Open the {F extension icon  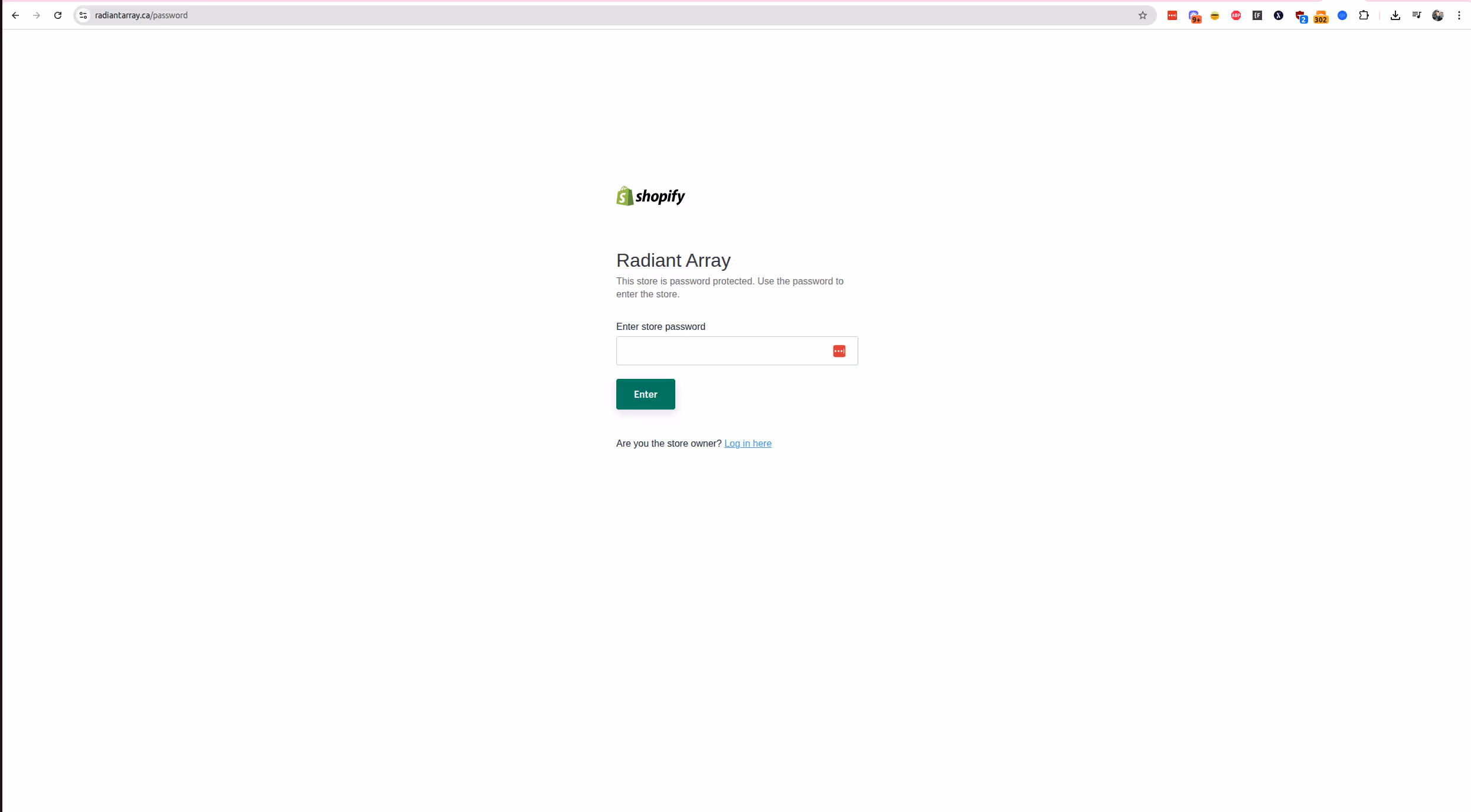coord(1257,15)
